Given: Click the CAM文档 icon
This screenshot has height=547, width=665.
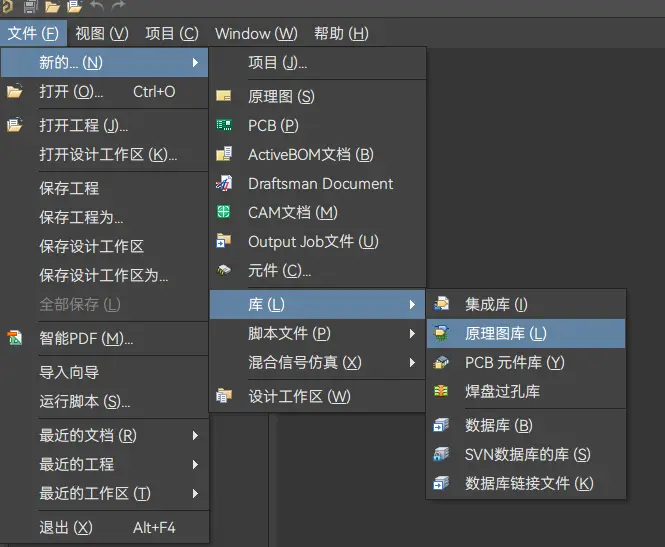Looking at the screenshot, I should coord(224,213).
